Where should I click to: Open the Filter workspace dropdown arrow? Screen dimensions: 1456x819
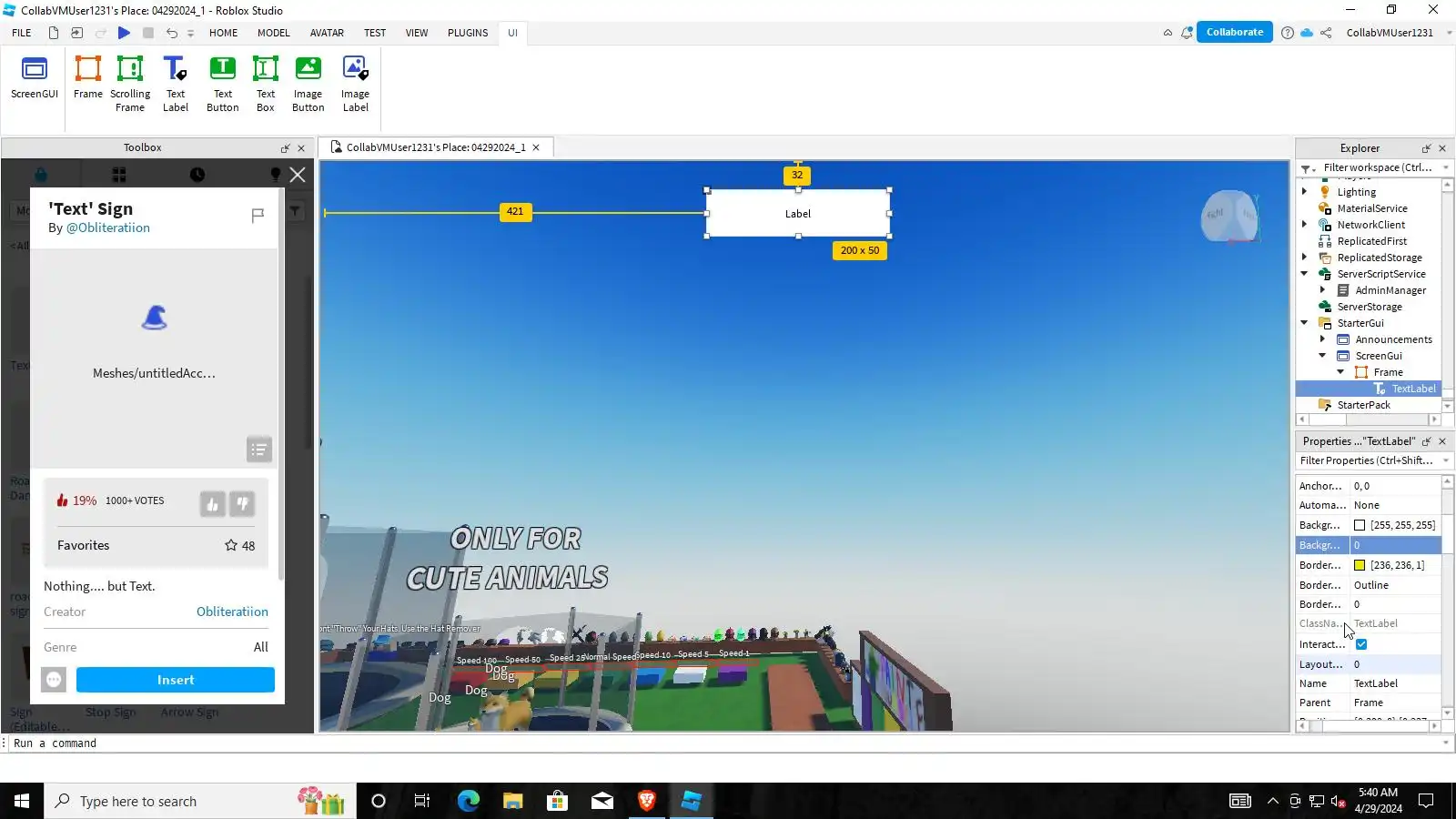(x=1446, y=167)
